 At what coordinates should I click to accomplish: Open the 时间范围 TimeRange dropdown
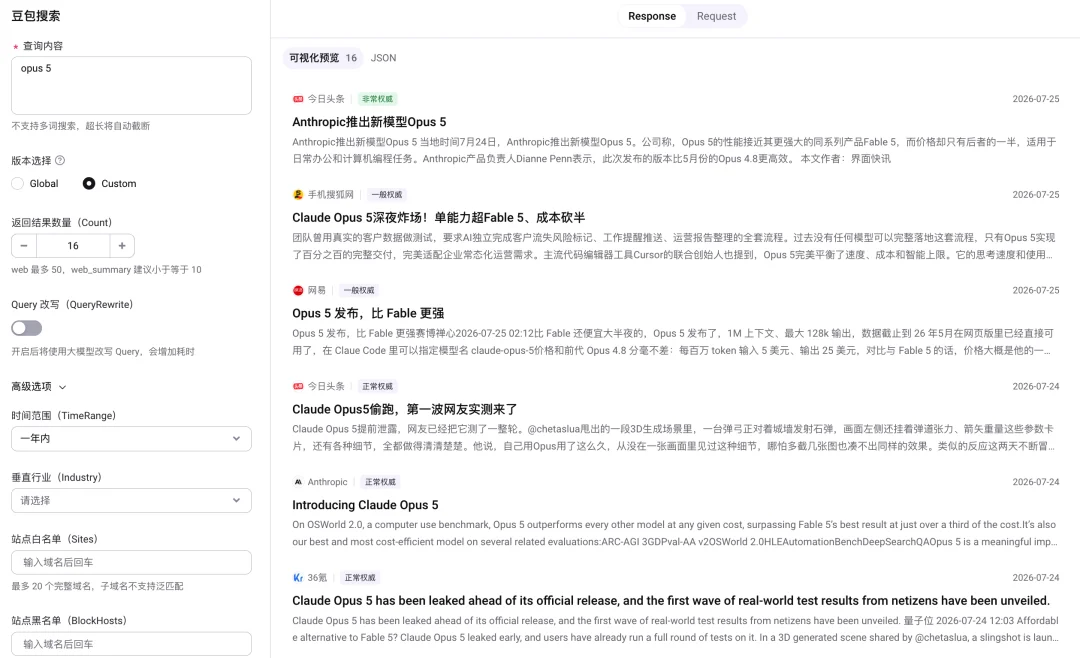coord(131,439)
